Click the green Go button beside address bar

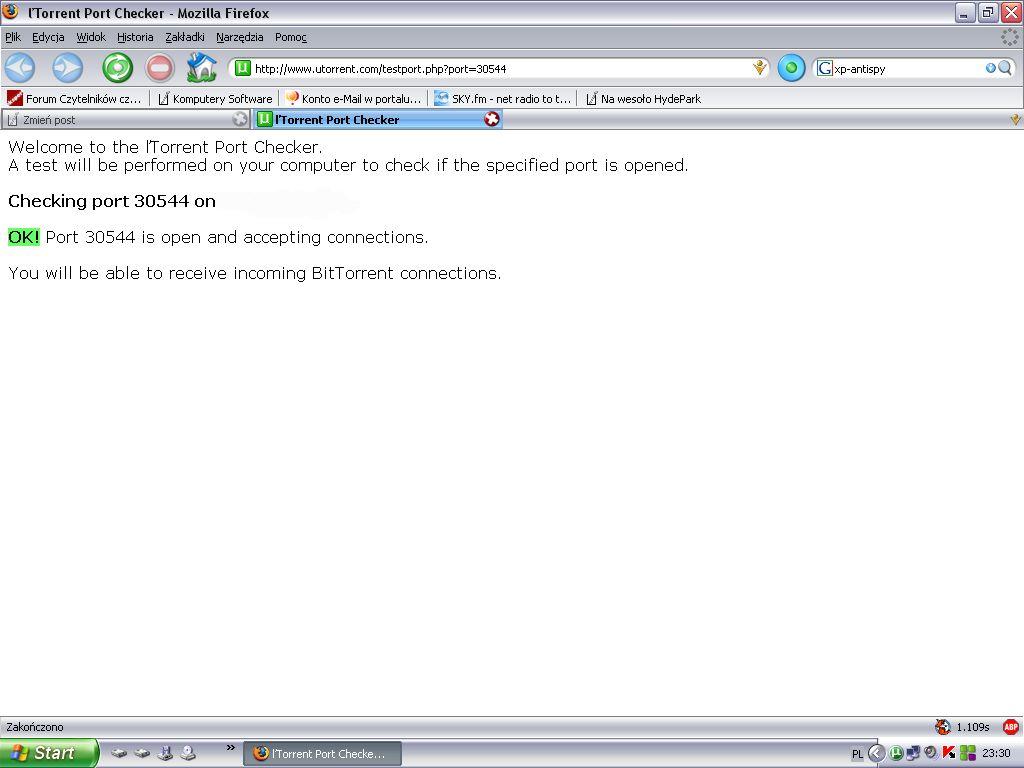[792, 68]
